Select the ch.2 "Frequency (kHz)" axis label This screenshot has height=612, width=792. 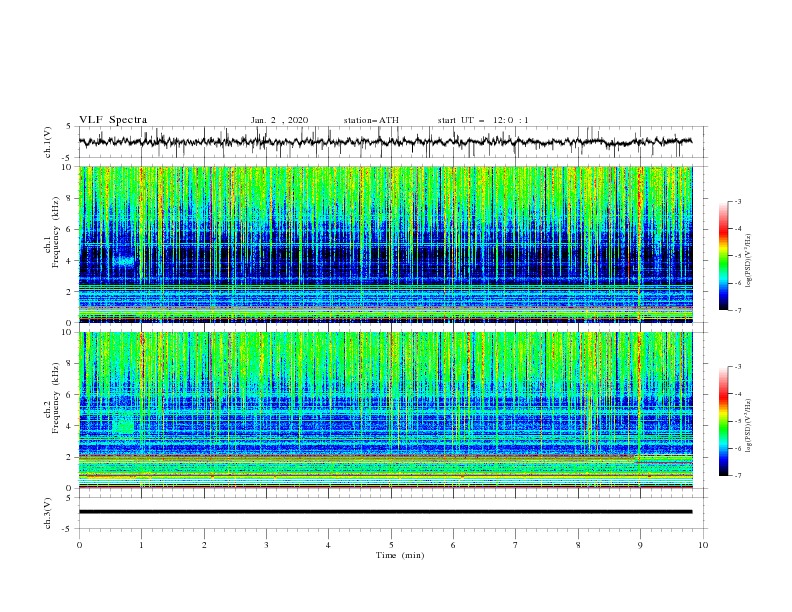(56, 397)
